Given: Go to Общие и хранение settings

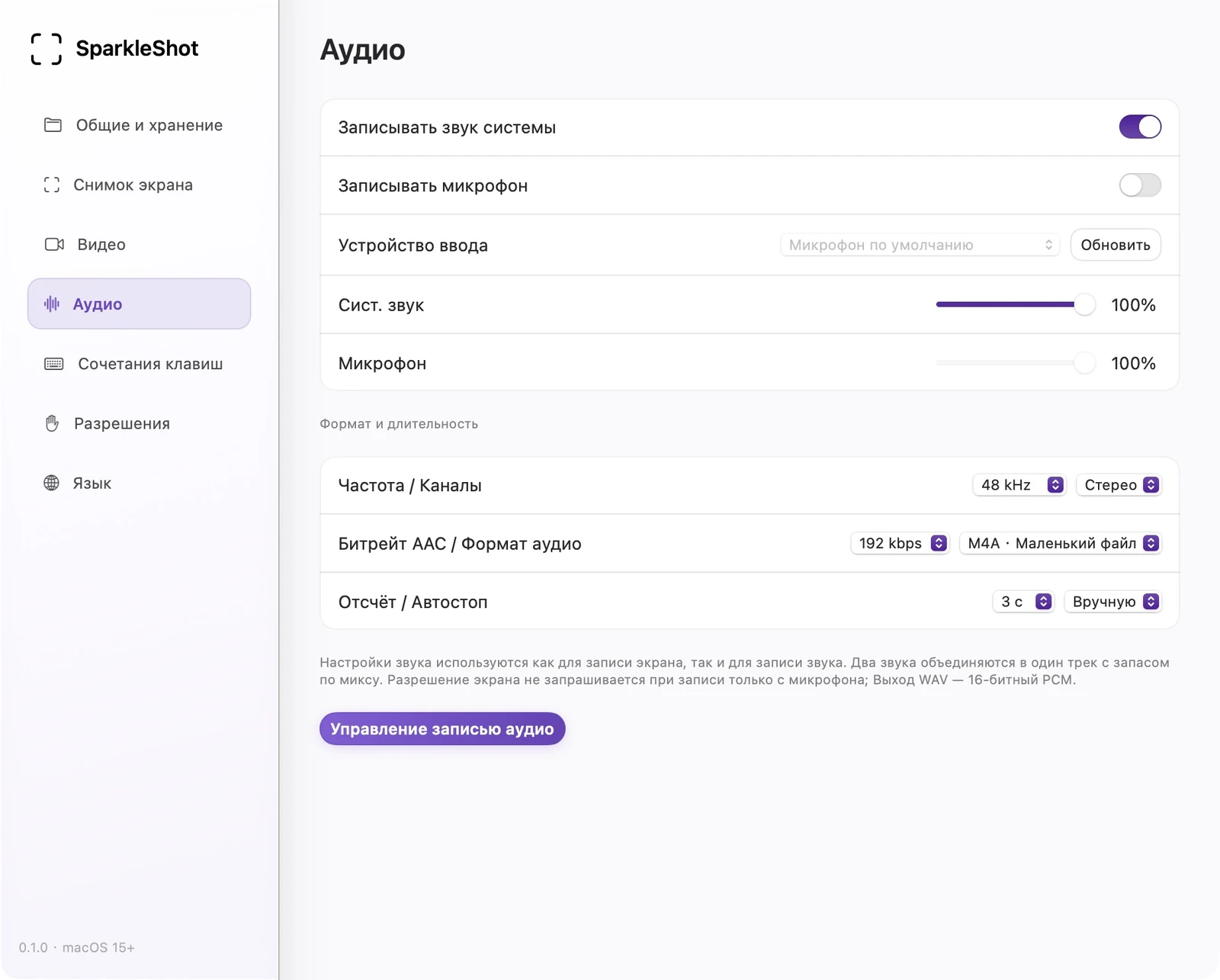Looking at the screenshot, I should [x=139, y=125].
